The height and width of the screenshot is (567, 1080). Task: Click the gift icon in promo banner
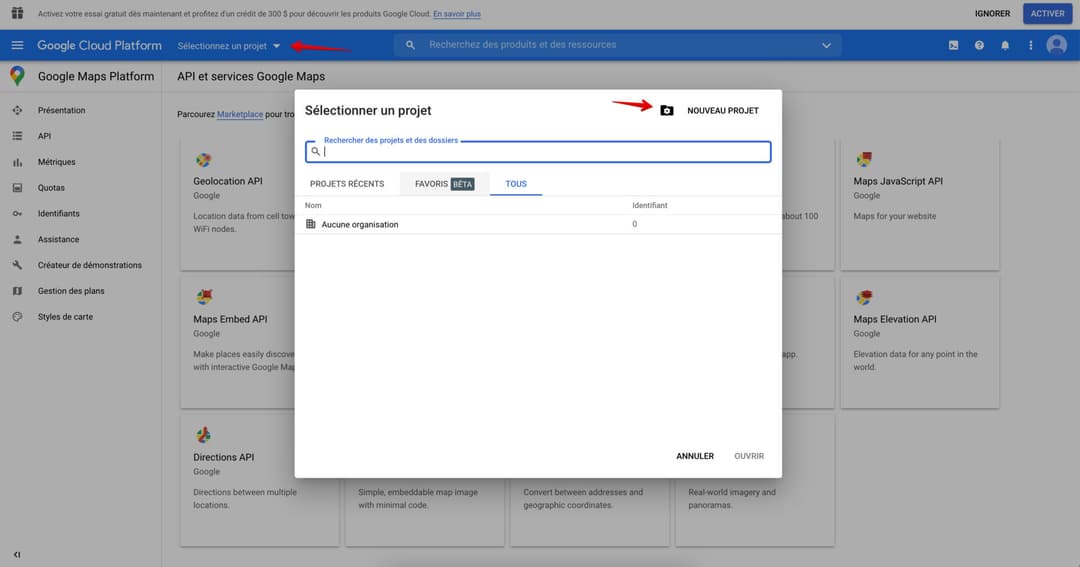click(17, 13)
